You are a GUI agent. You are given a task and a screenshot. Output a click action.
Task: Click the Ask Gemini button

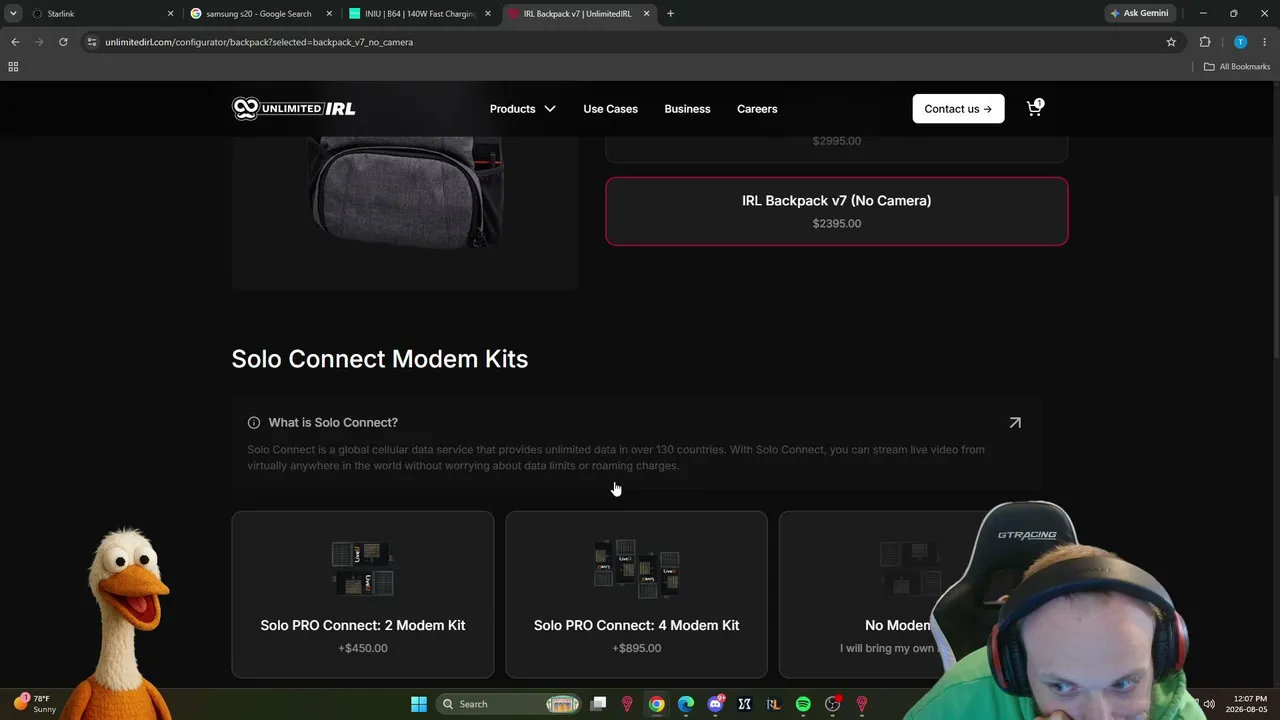pos(1139,14)
